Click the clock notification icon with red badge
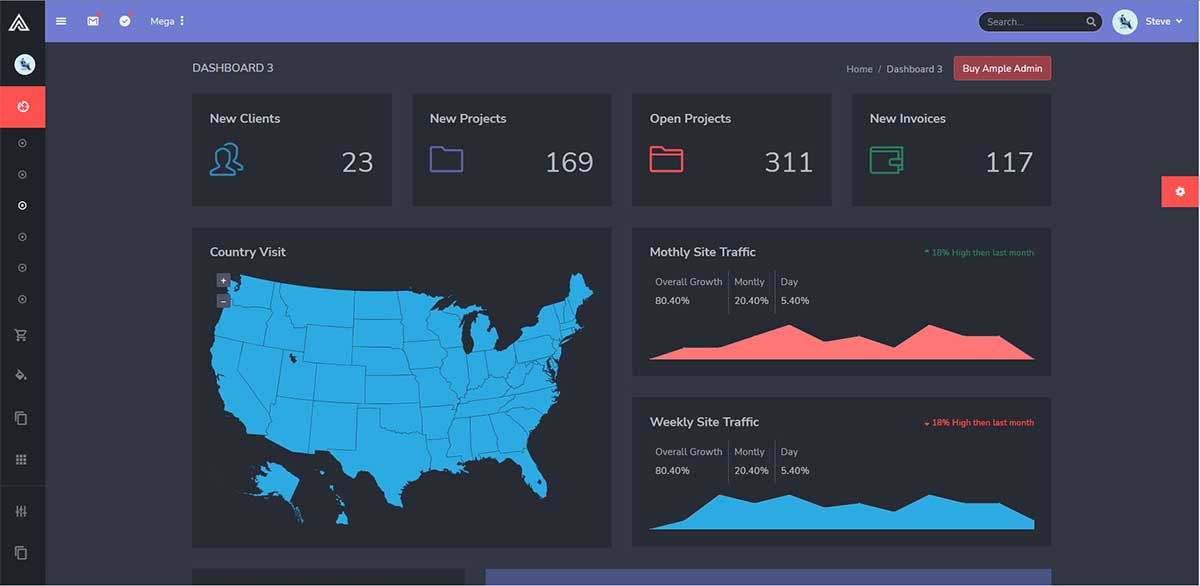The height and width of the screenshot is (586, 1200). point(124,20)
